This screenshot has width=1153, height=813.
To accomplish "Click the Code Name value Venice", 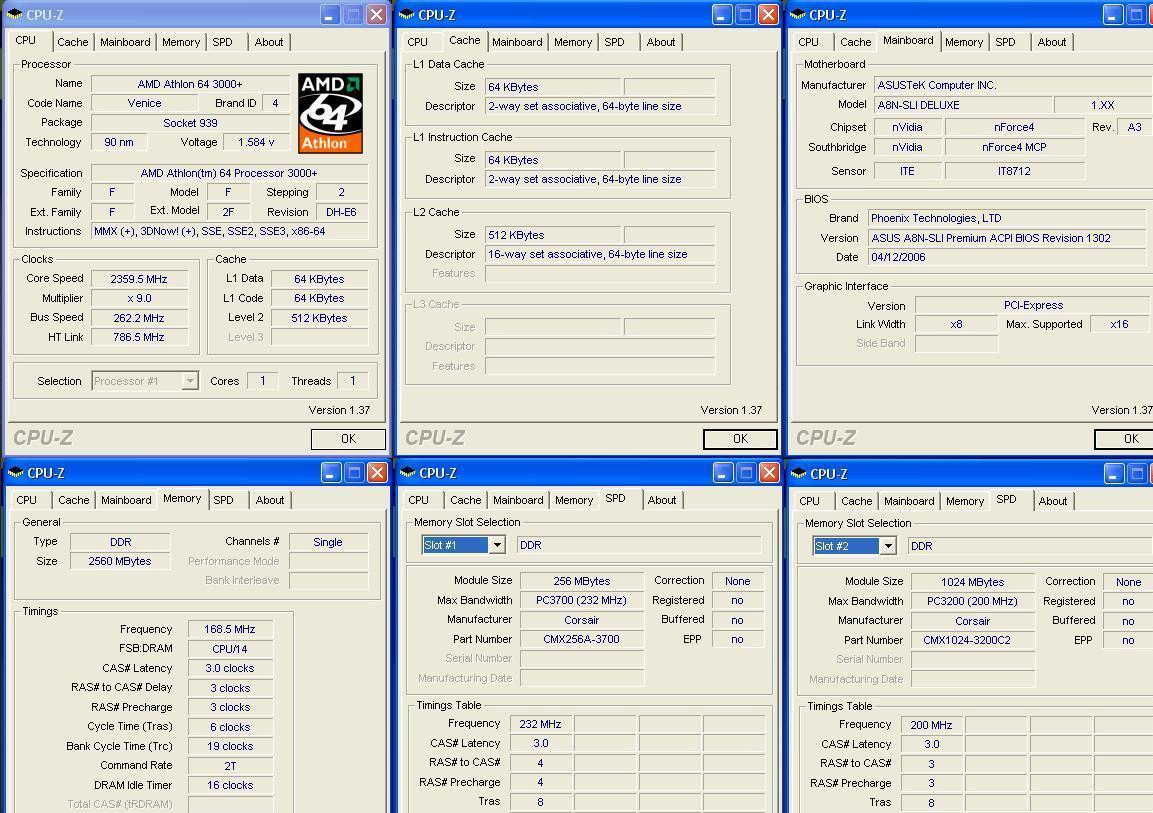I will [144, 103].
